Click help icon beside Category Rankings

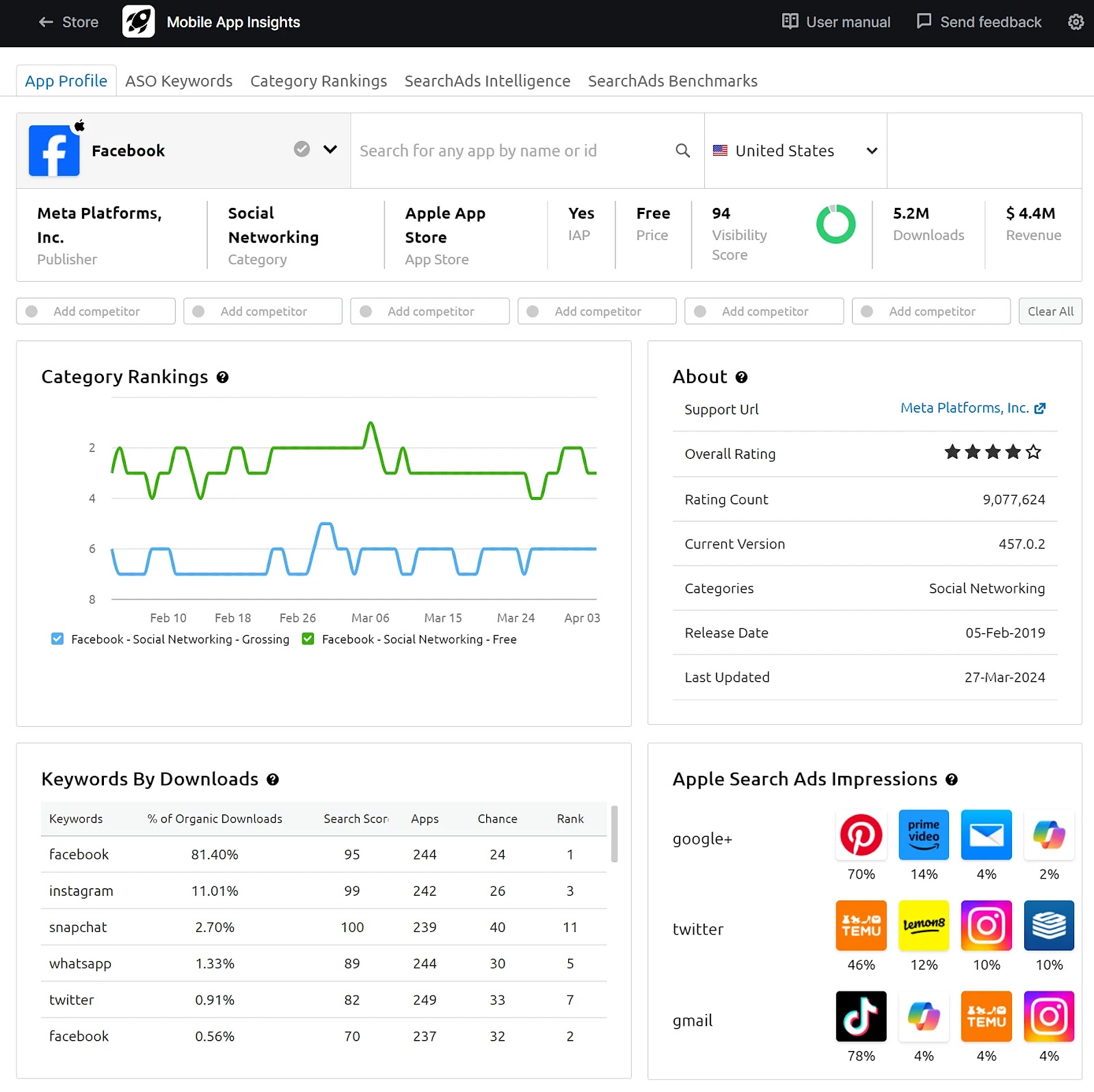point(222,377)
